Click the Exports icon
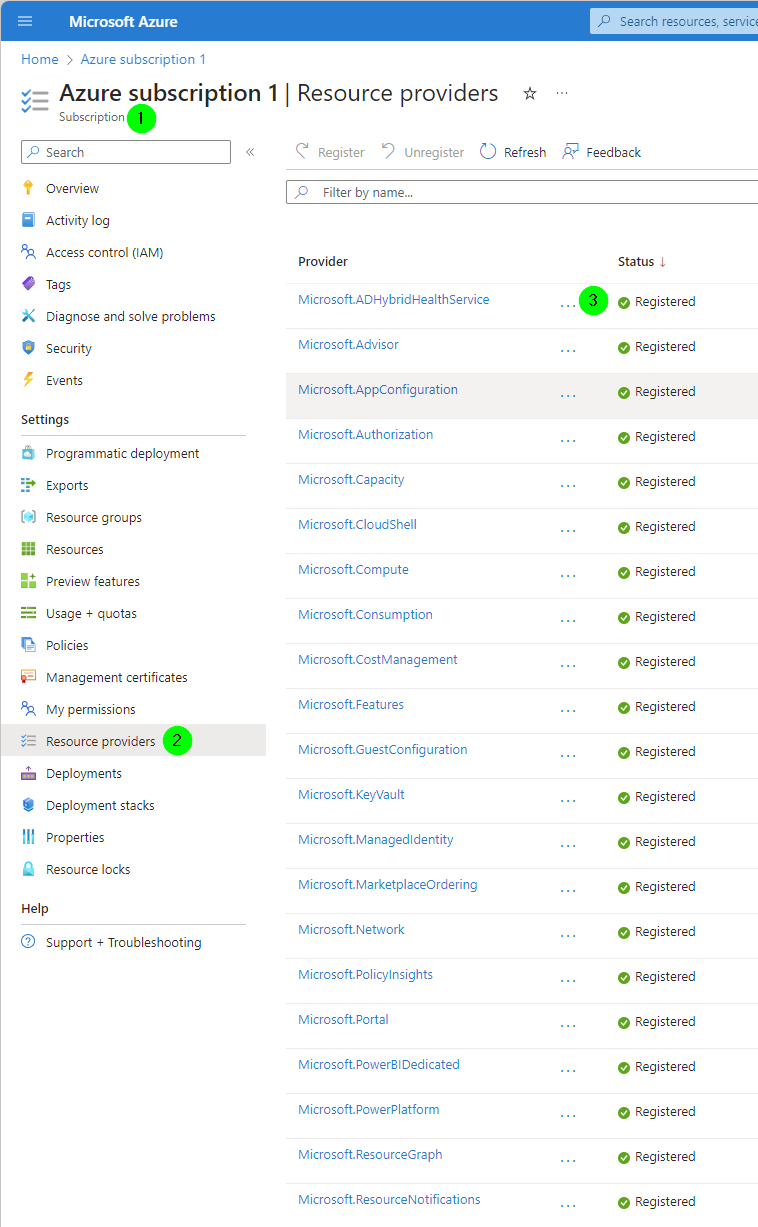This screenshot has height=1227, width=758. 28,485
